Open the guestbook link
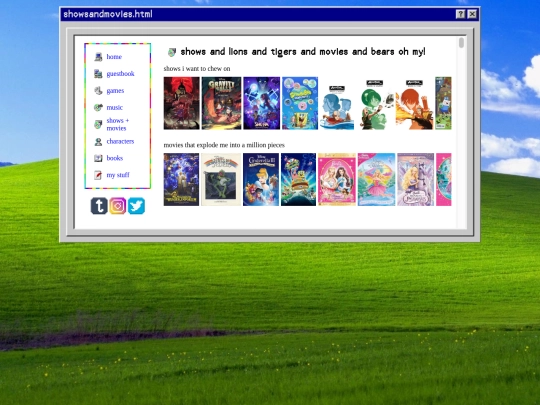This screenshot has width=540, height=405. pyautogui.click(x=120, y=74)
